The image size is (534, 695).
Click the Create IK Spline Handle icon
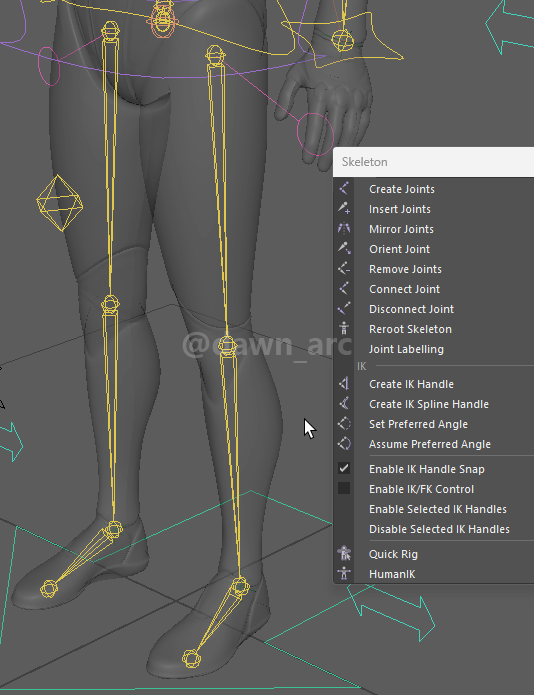pos(344,403)
